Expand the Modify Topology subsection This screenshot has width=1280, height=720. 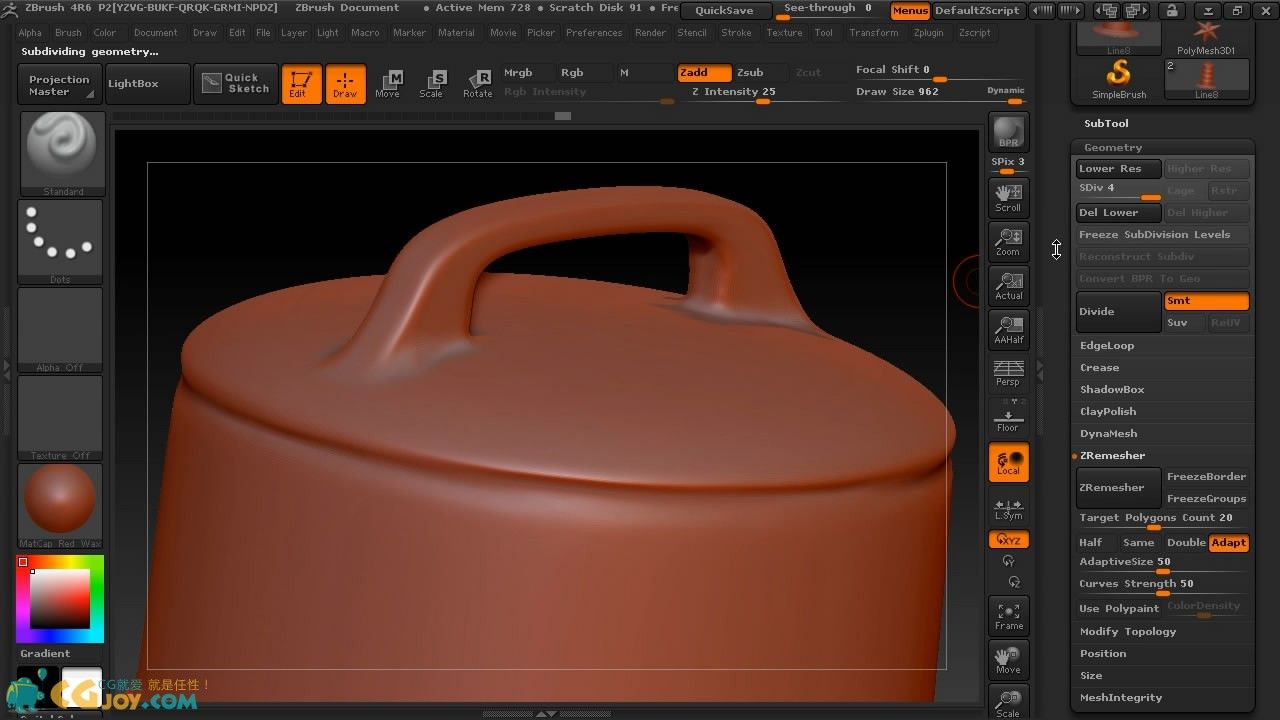1128,632
